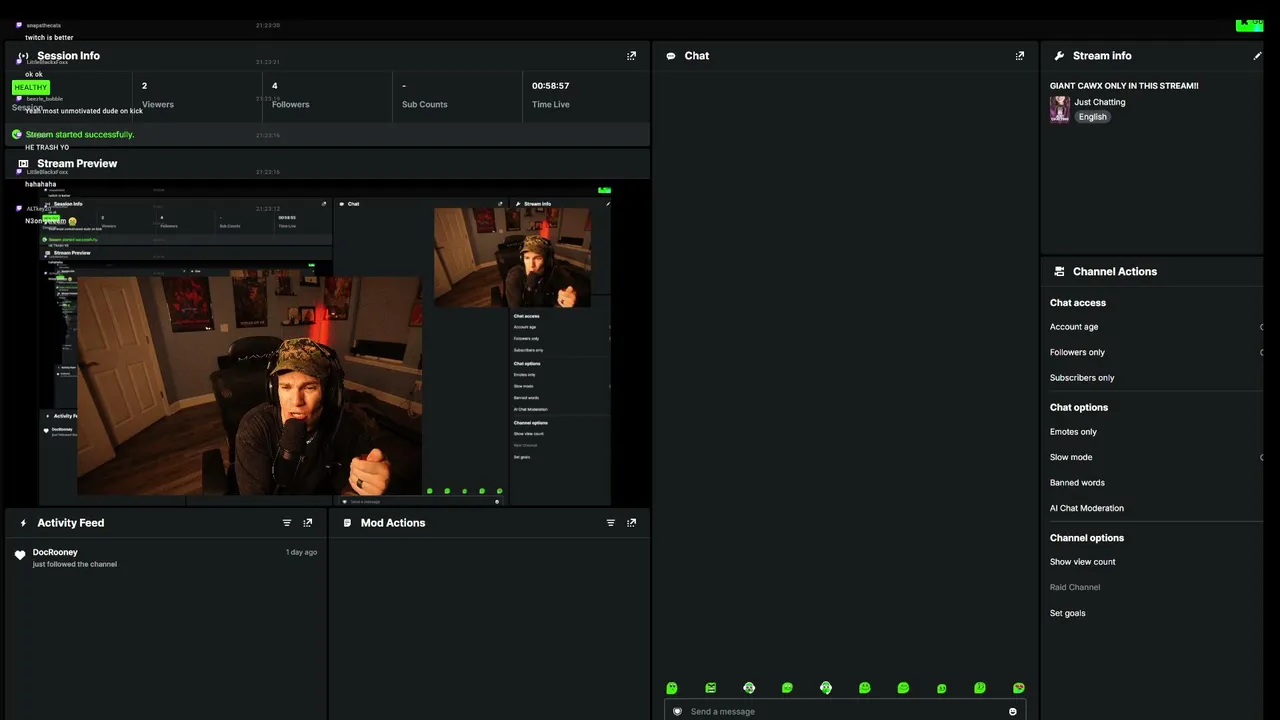This screenshot has width=1280, height=720.
Task: Focus the Send a message field
Action: click(x=845, y=711)
